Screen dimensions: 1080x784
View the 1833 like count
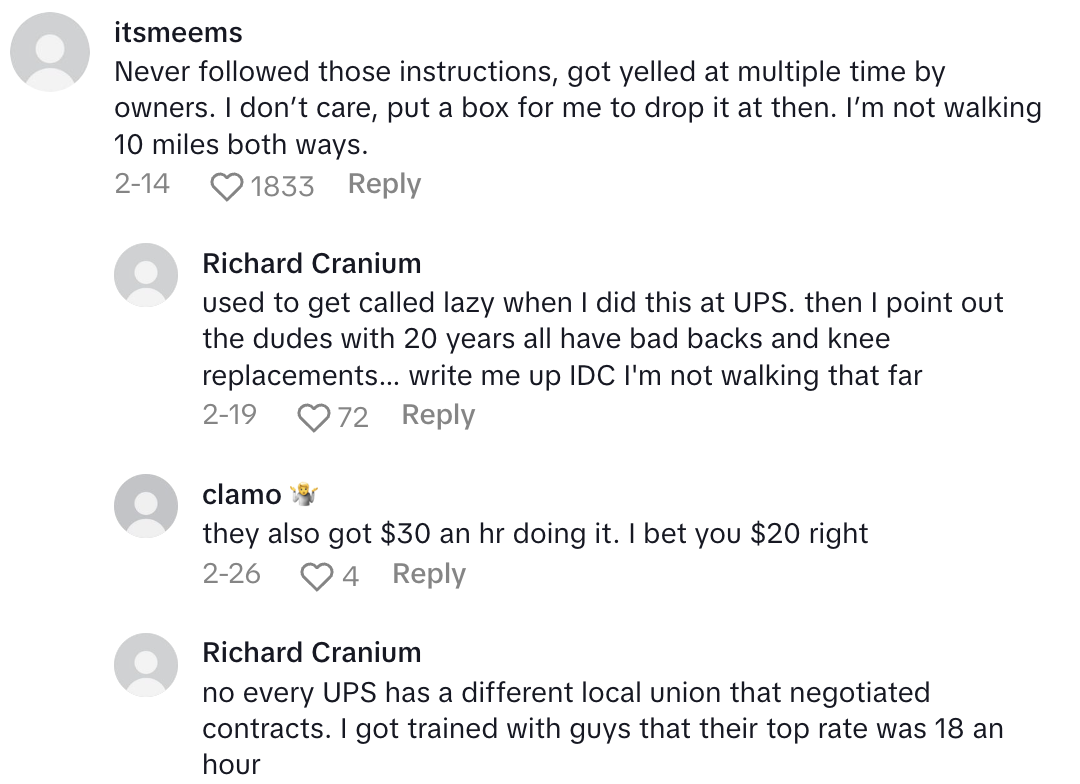coord(282,187)
